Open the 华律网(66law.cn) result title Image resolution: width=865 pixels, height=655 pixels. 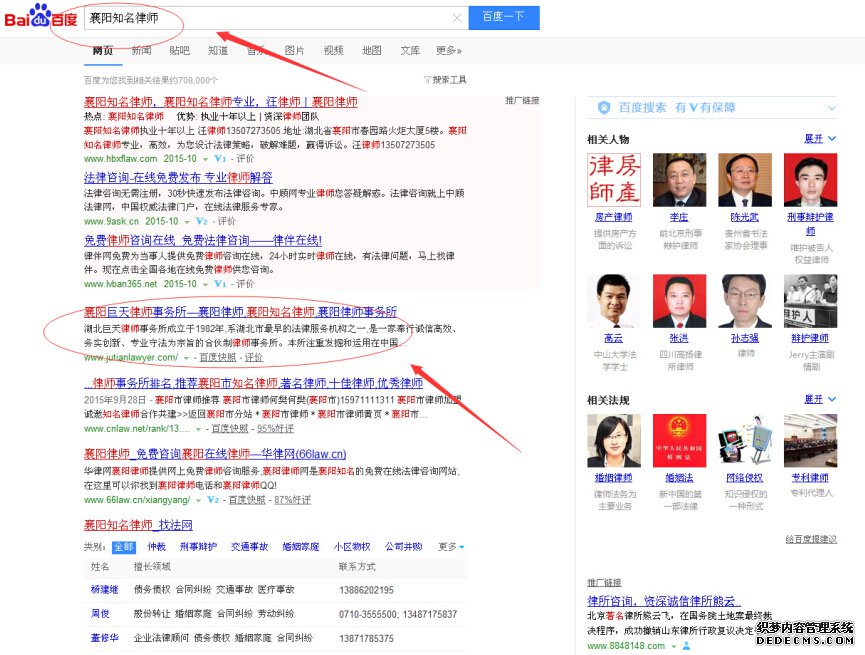point(215,454)
